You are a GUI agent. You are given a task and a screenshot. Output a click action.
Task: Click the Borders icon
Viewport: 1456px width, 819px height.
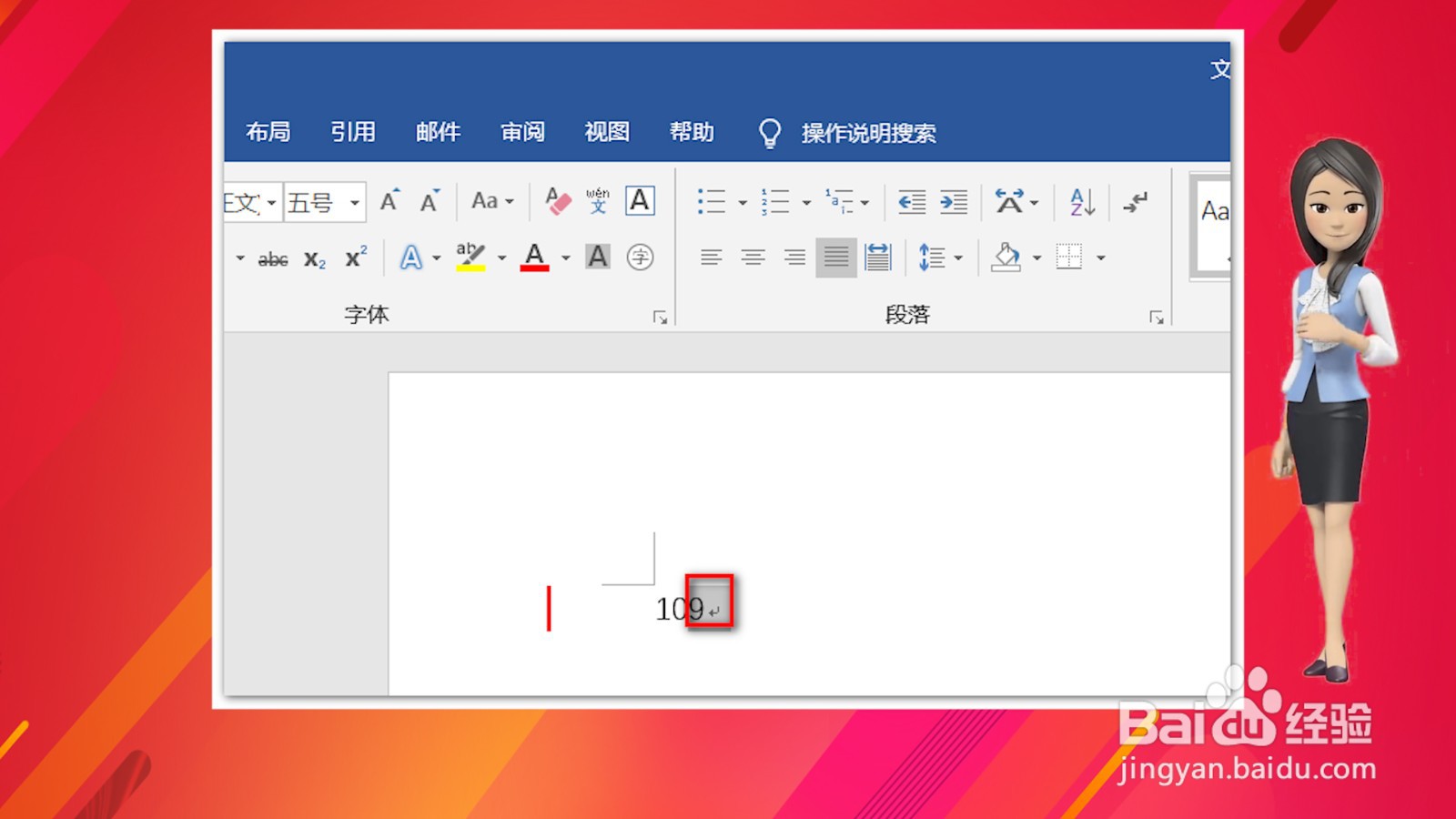point(1069,258)
